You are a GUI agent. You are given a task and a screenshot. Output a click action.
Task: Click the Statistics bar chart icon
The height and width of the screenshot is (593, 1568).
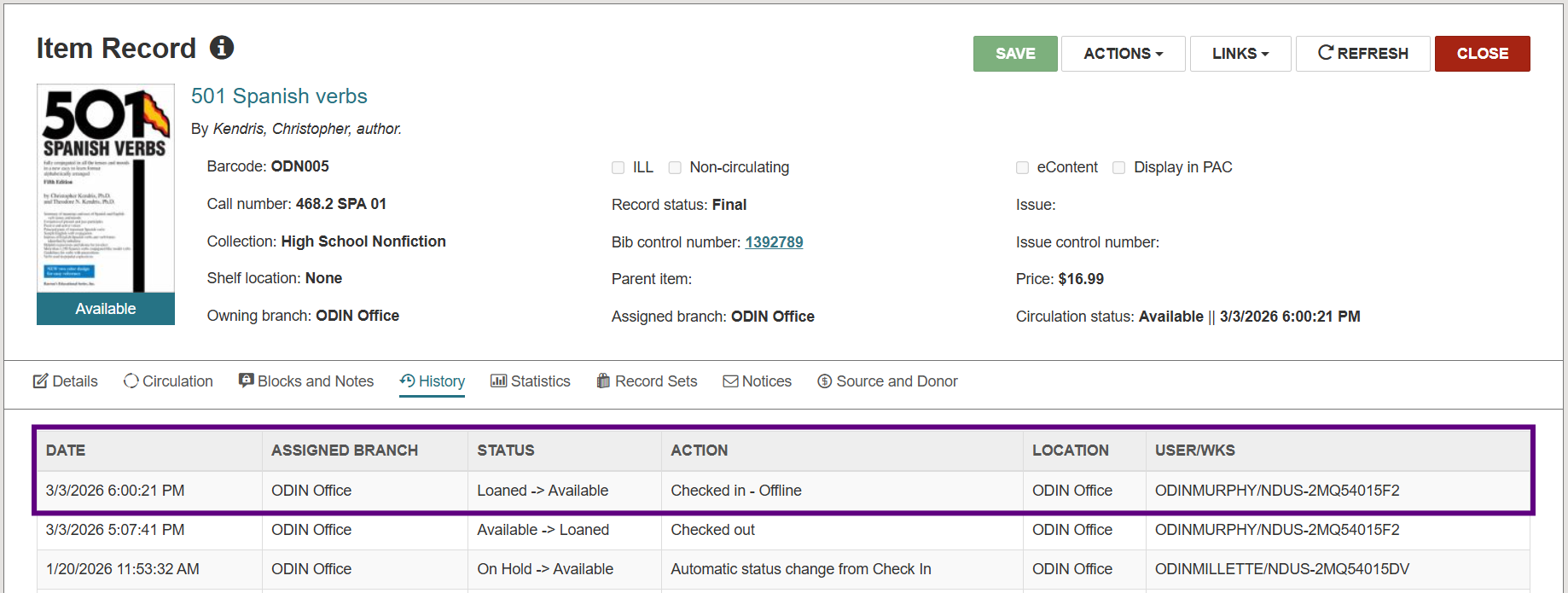(x=498, y=381)
